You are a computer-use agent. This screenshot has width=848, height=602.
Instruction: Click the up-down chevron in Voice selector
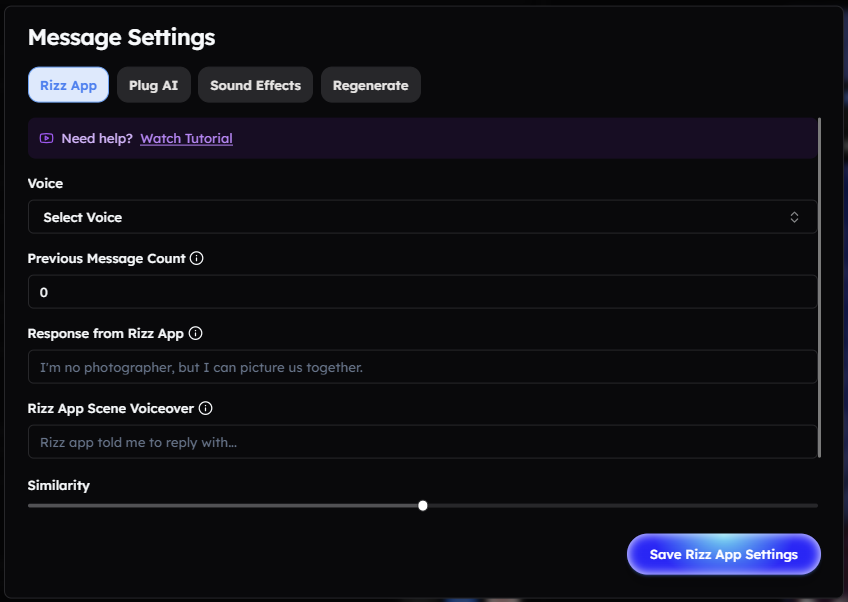click(794, 217)
